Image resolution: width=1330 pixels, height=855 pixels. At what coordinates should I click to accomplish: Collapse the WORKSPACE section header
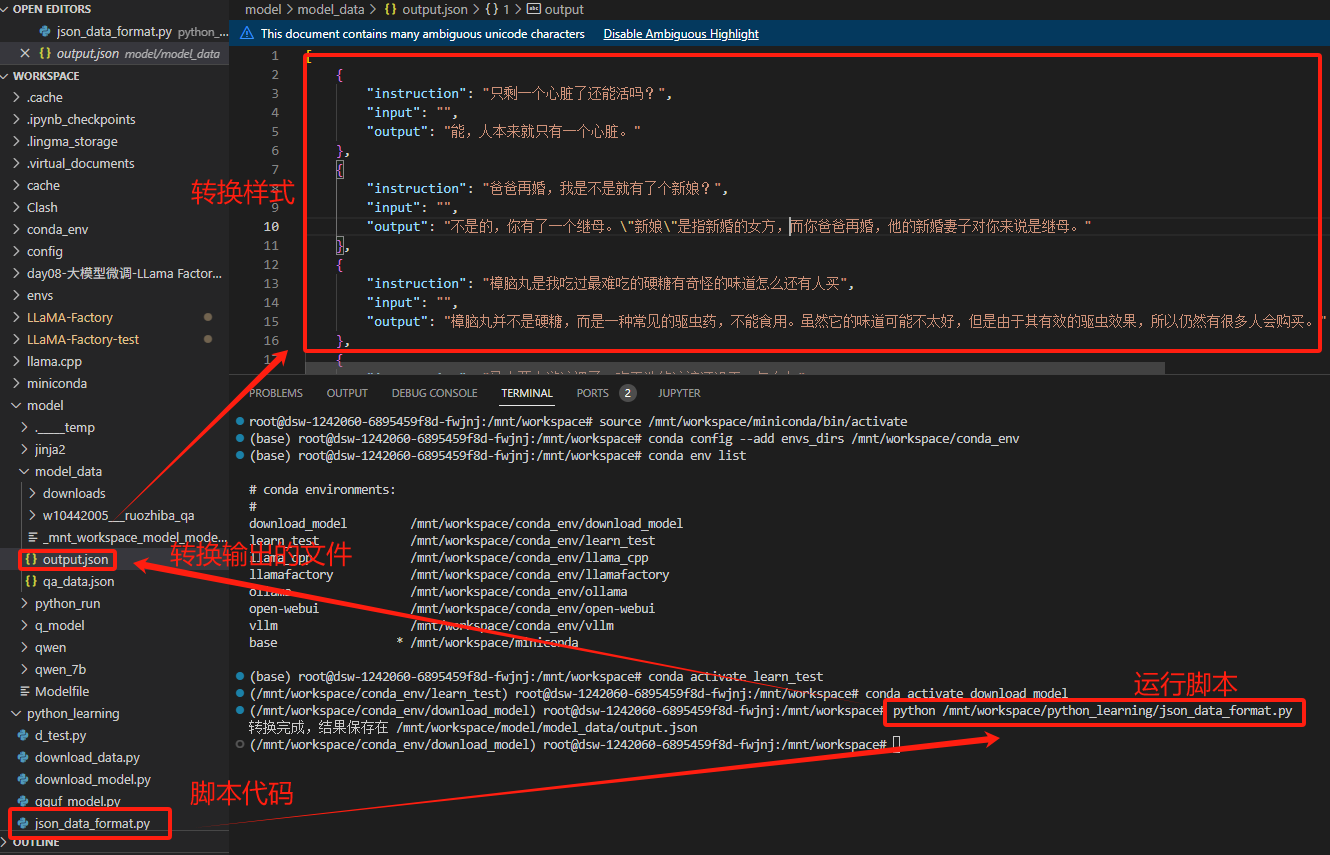pyautogui.click(x=45, y=75)
